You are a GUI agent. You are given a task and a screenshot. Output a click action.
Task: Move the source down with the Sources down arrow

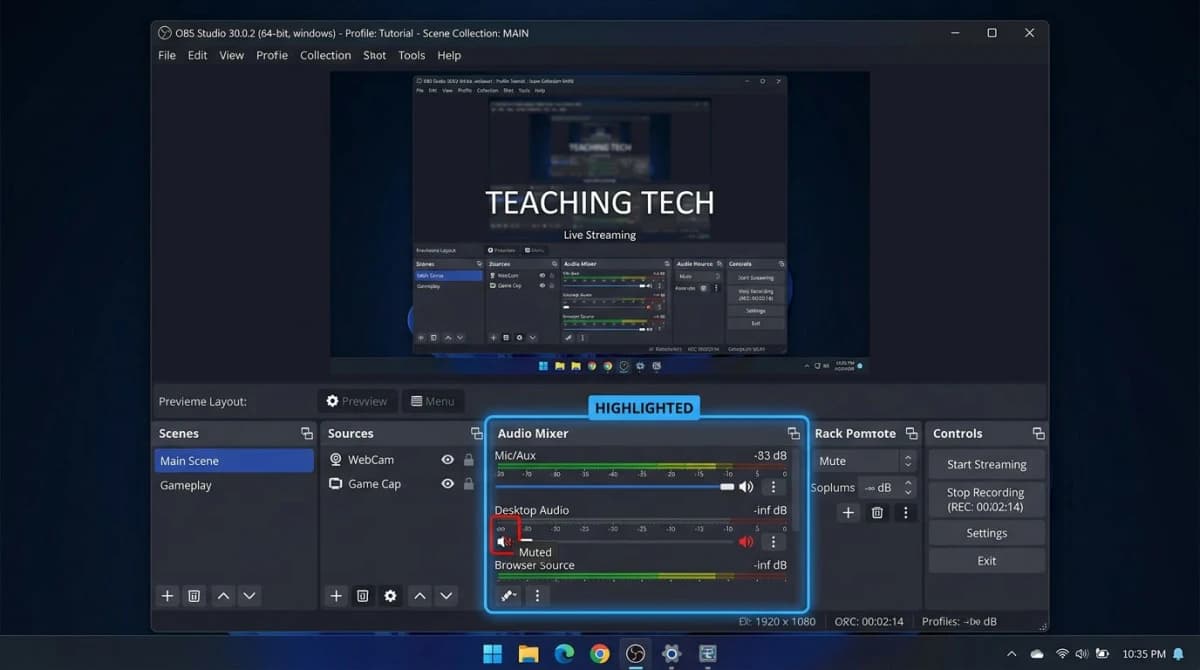446,596
